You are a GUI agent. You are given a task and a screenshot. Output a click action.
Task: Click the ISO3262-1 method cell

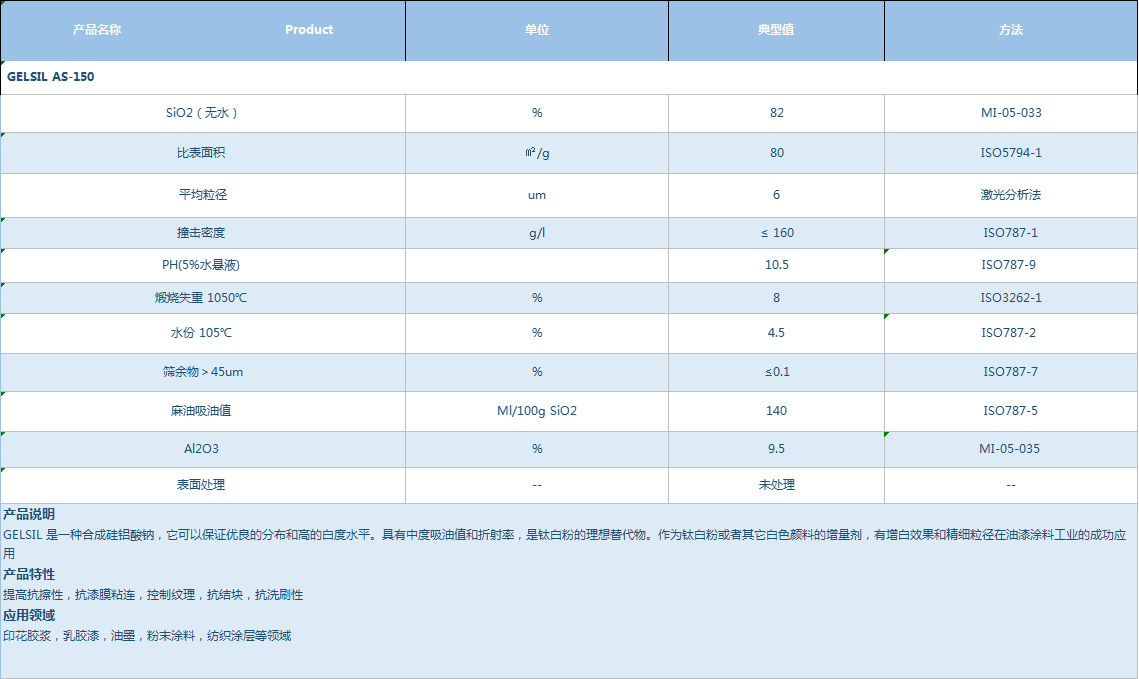1010,298
